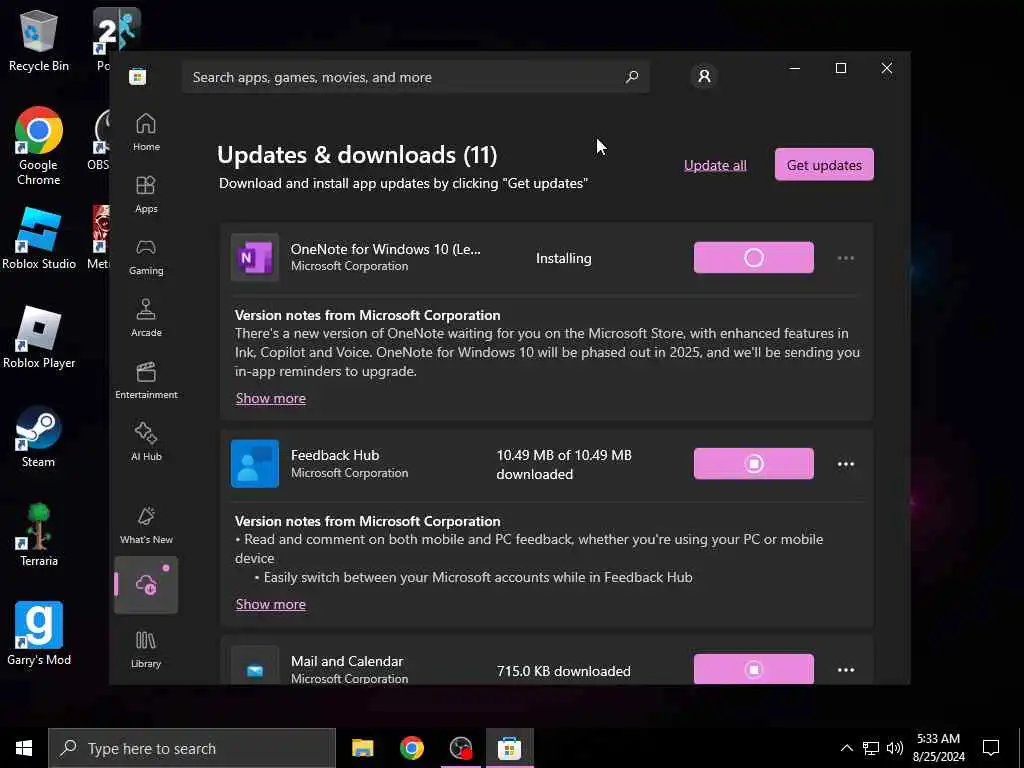This screenshot has width=1024, height=768.
Task: Open the Entertainment section
Action: coord(146,380)
